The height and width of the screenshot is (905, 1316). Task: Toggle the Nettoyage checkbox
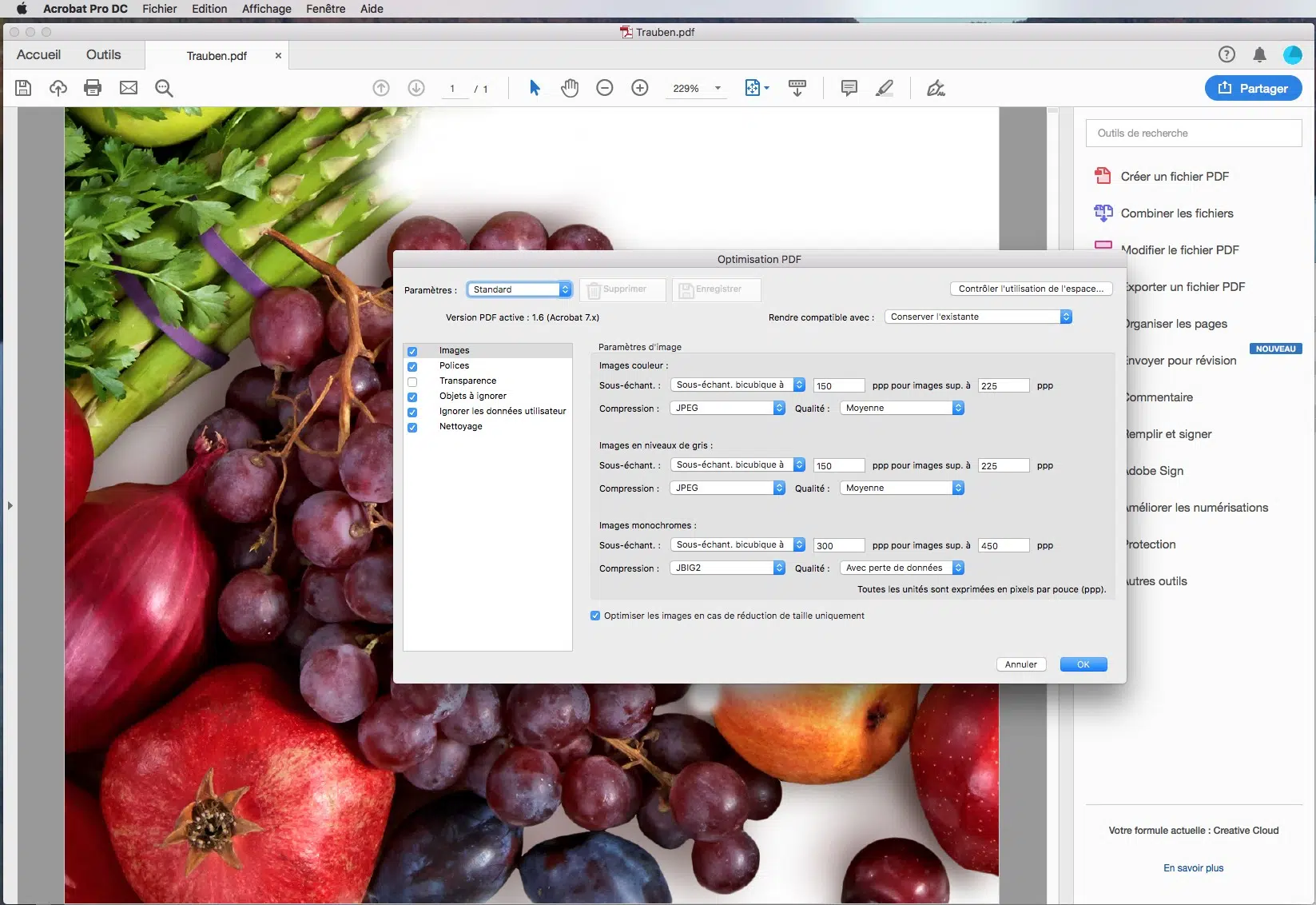pos(412,427)
